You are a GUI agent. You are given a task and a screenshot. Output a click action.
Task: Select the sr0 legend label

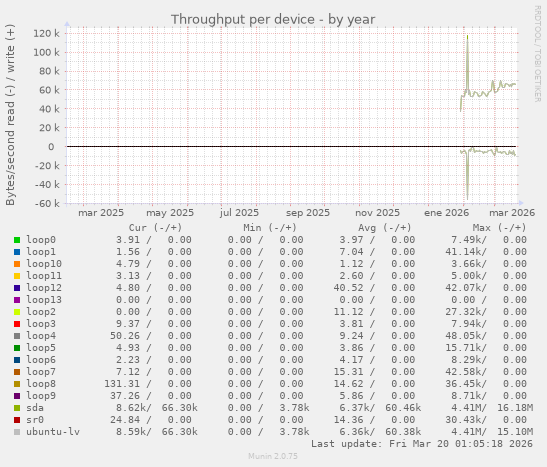pos(35,420)
